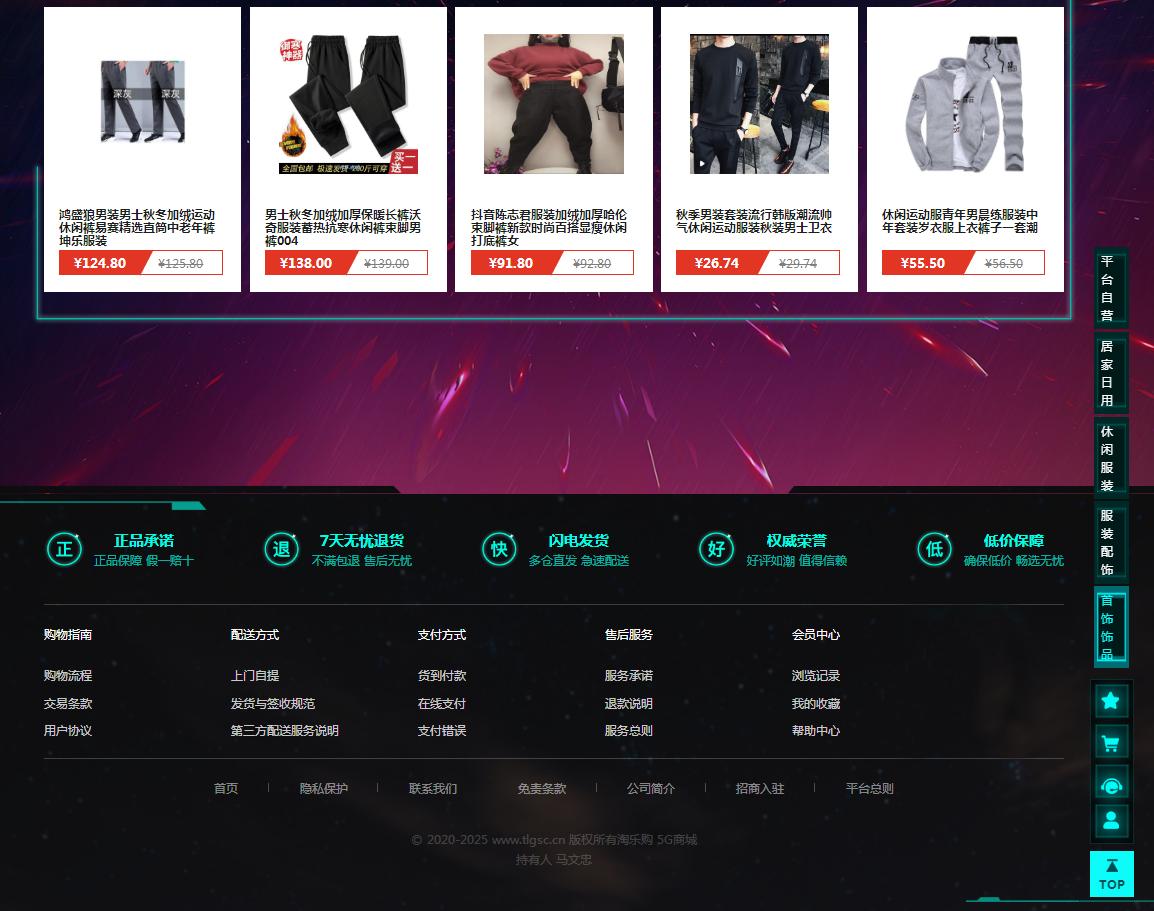This screenshot has height=911, width=1154.
Task: Click the 正 genuine guarantee circle icon
Action: tap(64, 549)
